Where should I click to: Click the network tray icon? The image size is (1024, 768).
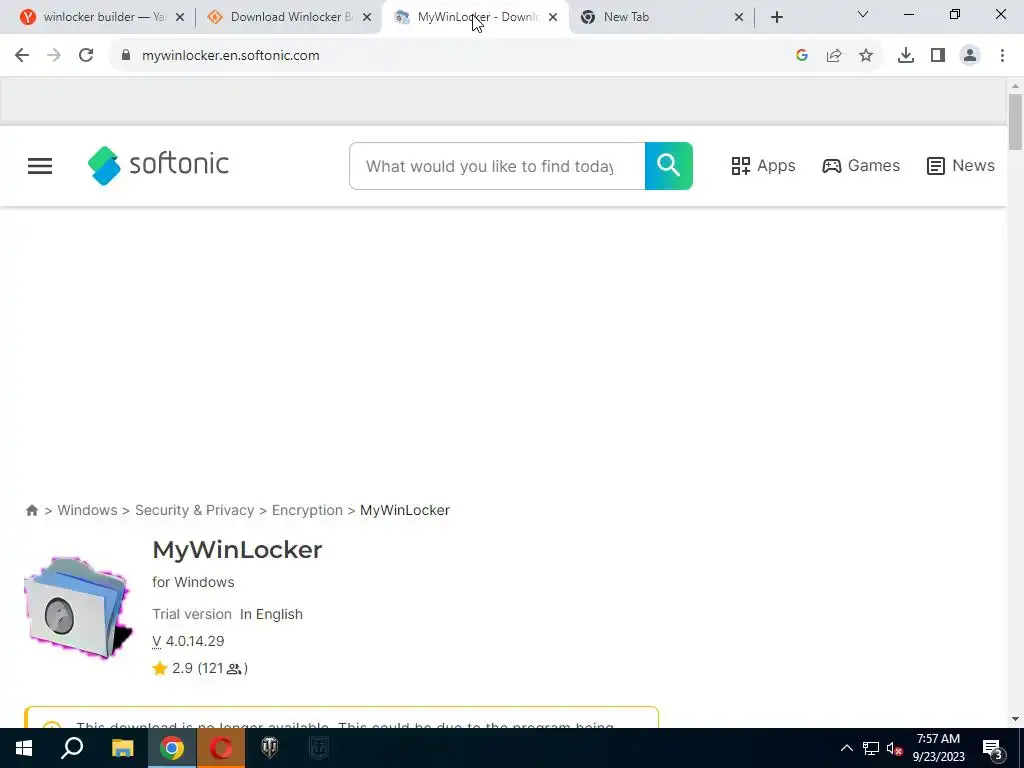coord(871,748)
